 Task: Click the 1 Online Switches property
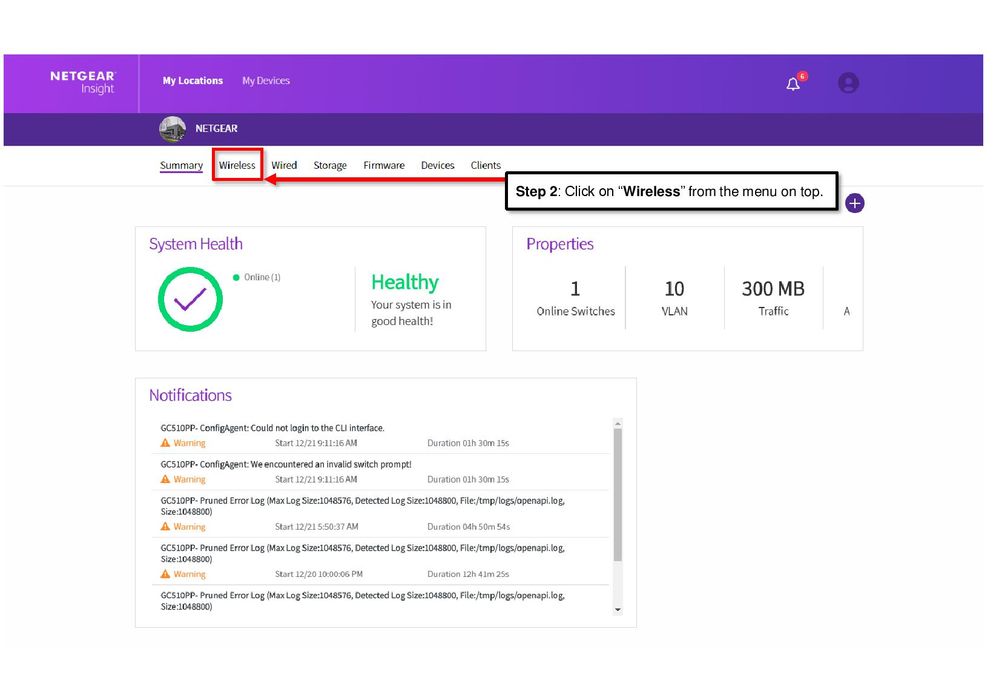(575, 298)
